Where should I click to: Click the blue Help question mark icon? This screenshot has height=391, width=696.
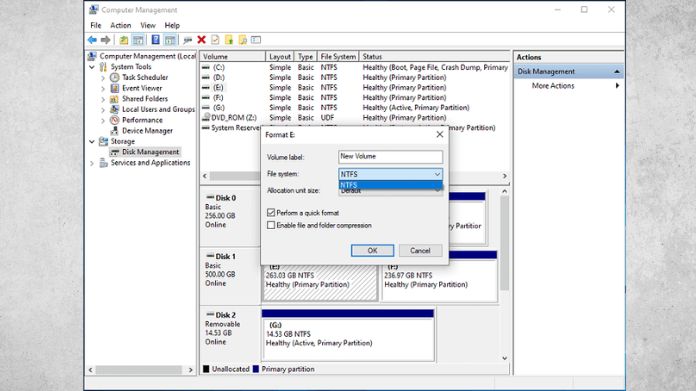(x=155, y=40)
